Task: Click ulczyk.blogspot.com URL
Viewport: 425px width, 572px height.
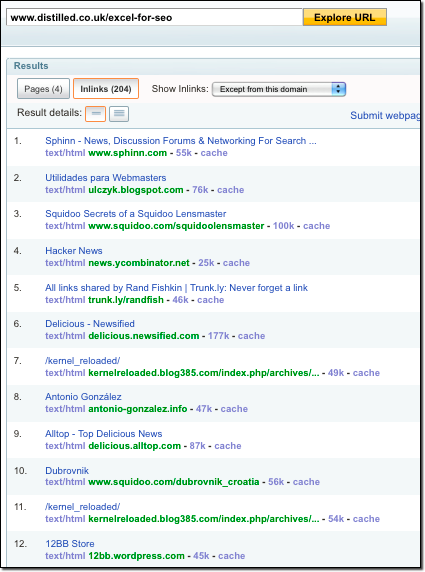Action: (136, 190)
